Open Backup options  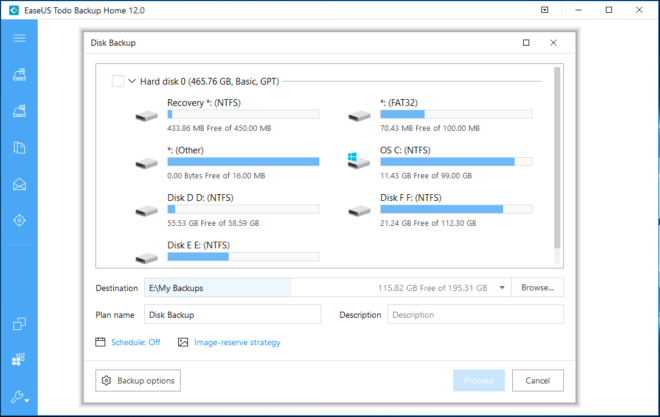click(138, 380)
